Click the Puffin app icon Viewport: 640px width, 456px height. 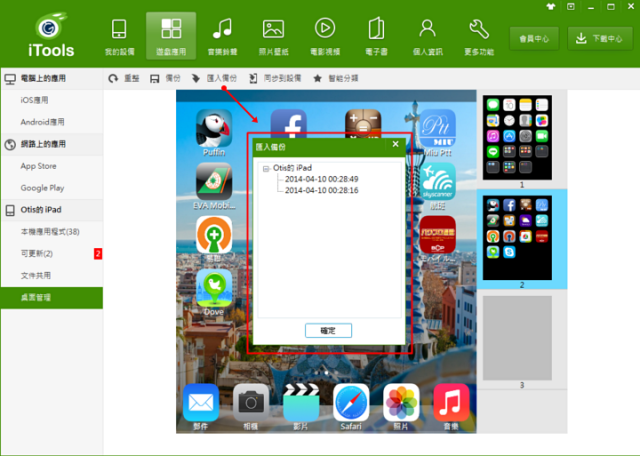214,128
